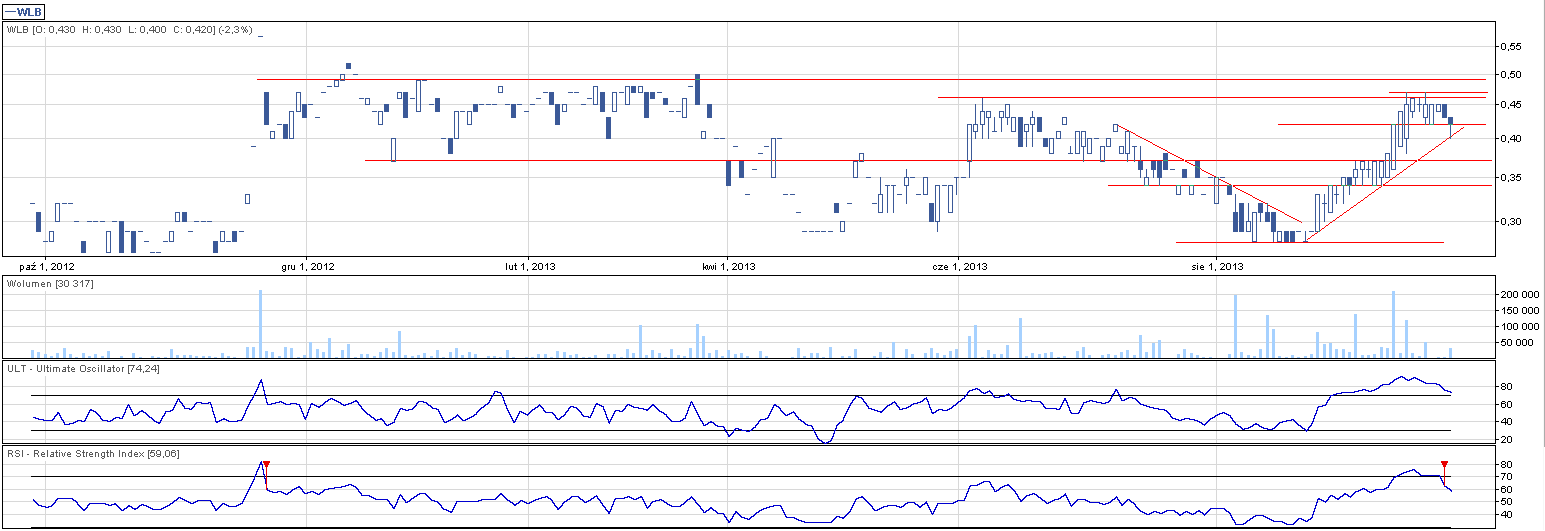Click the 0,50 price axis label
1545x531 pixels.
tap(1511, 75)
